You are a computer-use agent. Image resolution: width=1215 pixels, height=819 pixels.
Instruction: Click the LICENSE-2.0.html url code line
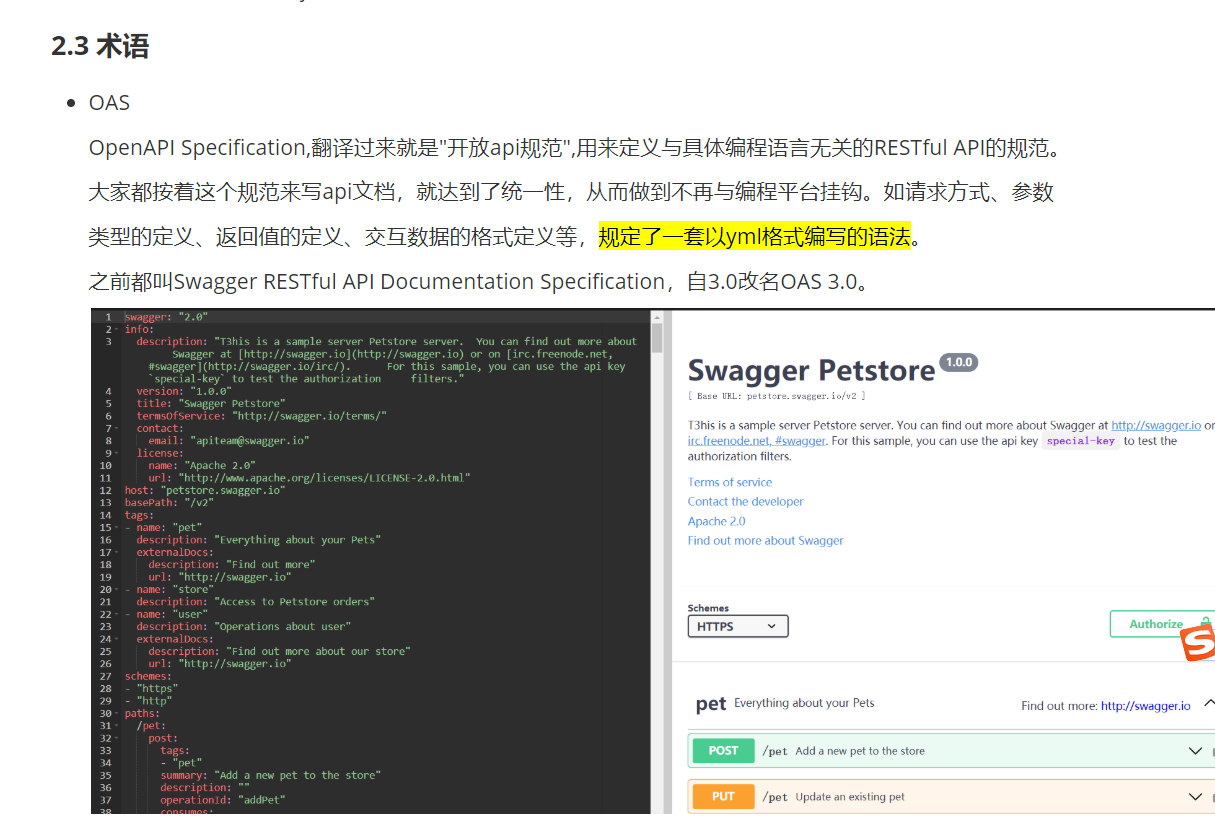[x=309, y=478]
